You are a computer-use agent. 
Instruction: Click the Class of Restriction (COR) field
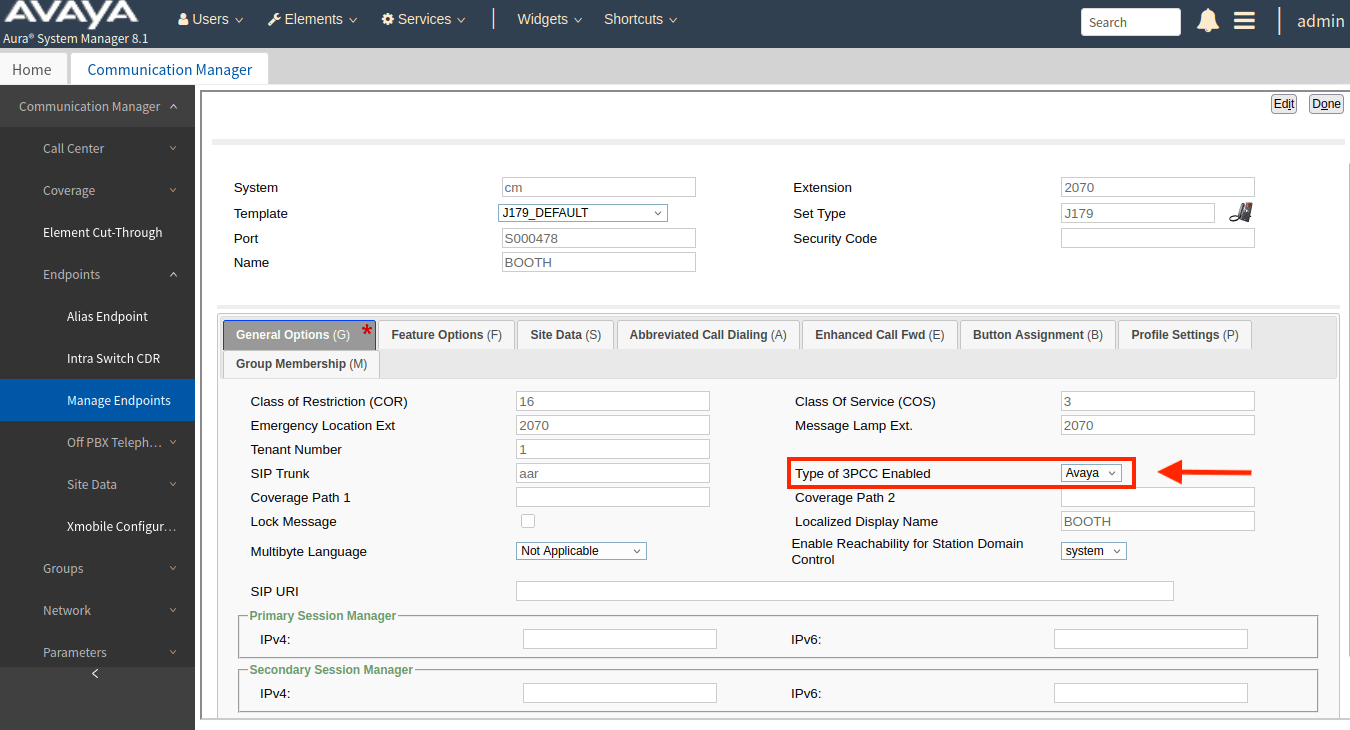[x=612, y=401]
